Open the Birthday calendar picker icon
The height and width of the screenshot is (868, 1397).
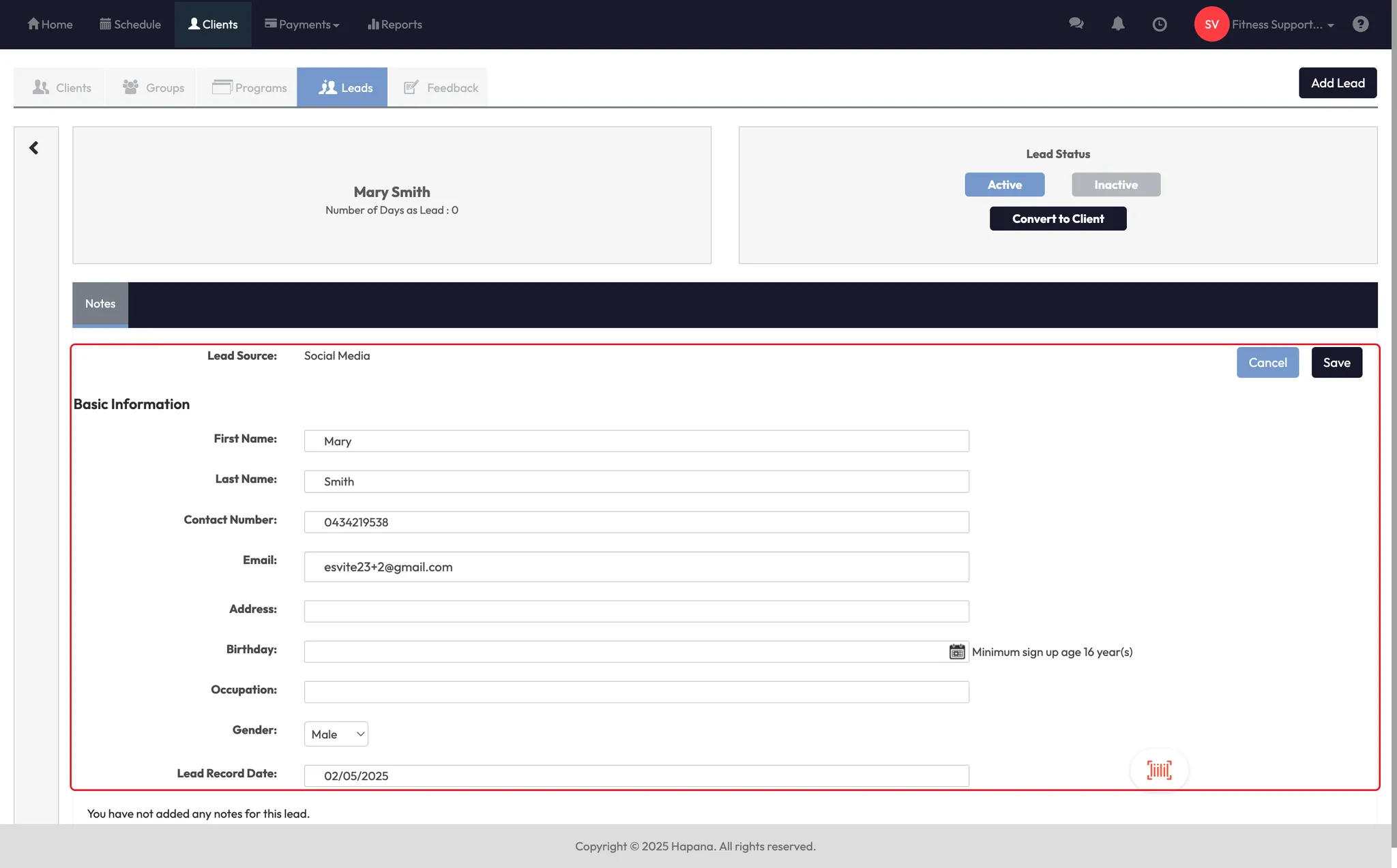(957, 652)
